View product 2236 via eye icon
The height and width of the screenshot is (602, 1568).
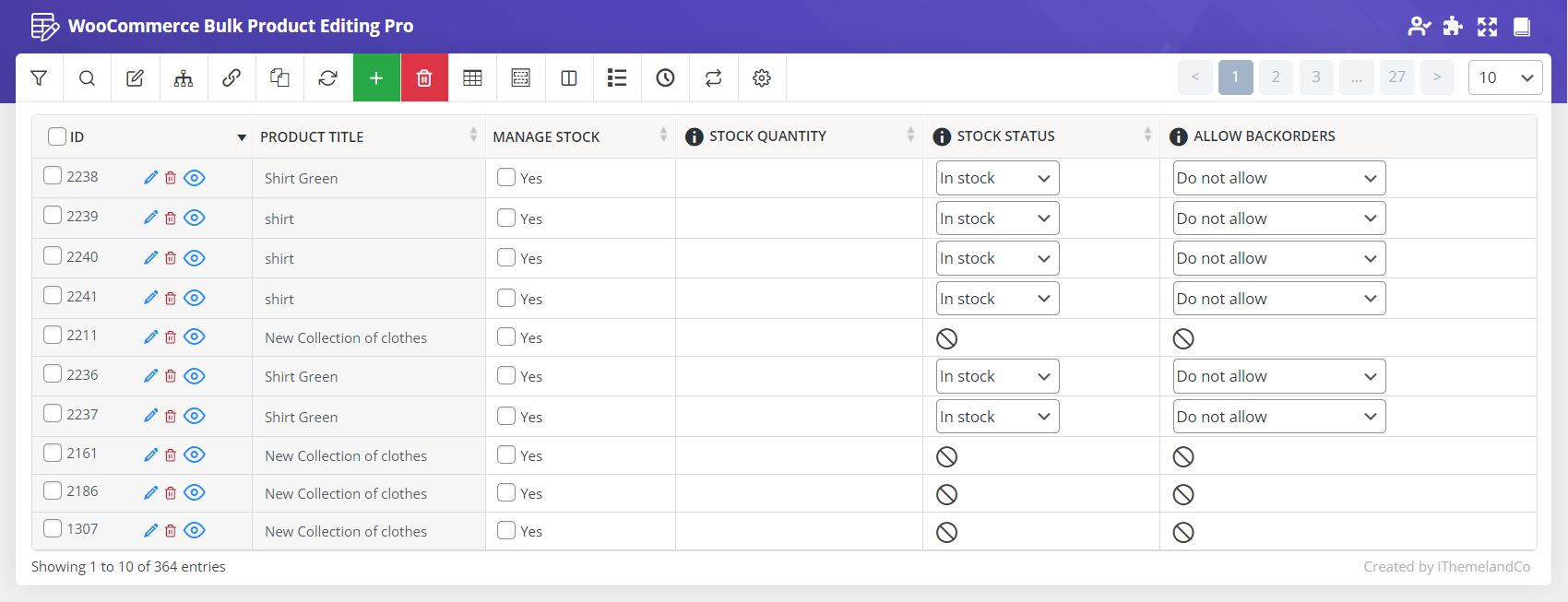click(195, 376)
